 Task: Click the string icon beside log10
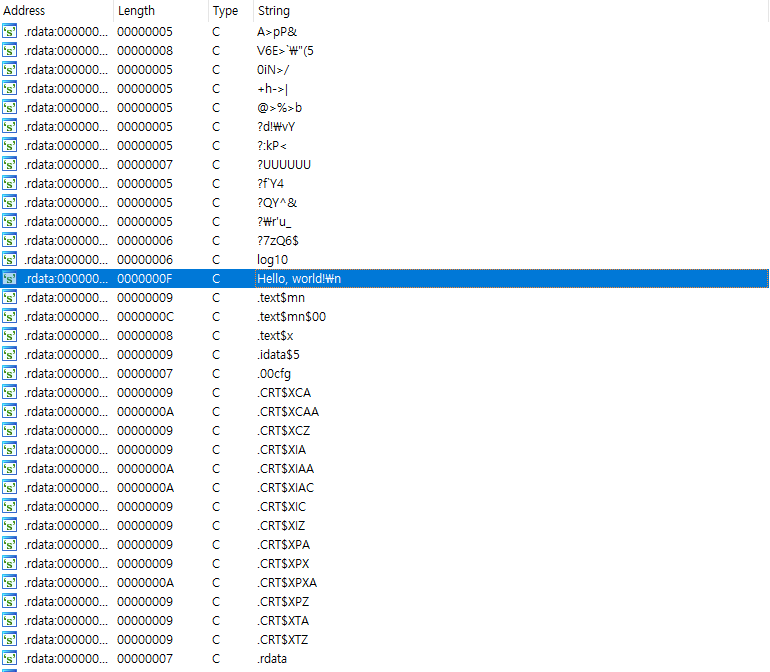point(9,259)
